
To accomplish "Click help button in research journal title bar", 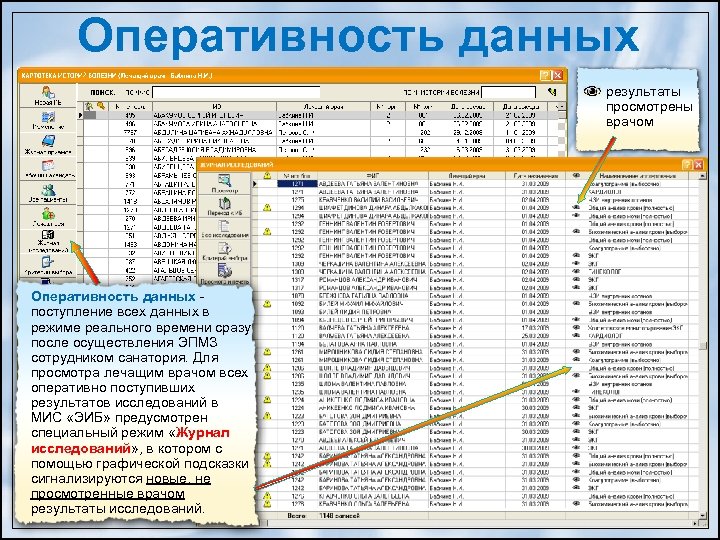I will [686, 164].
